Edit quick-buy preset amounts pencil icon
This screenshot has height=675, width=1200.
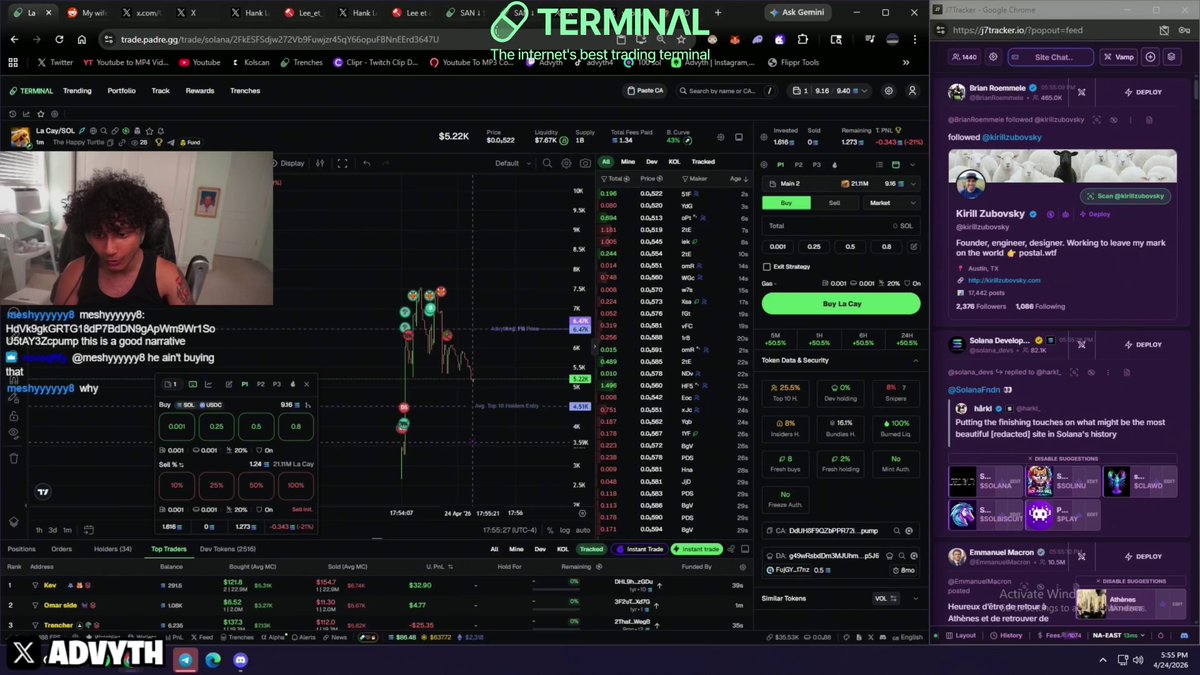pyautogui.click(x=913, y=246)
